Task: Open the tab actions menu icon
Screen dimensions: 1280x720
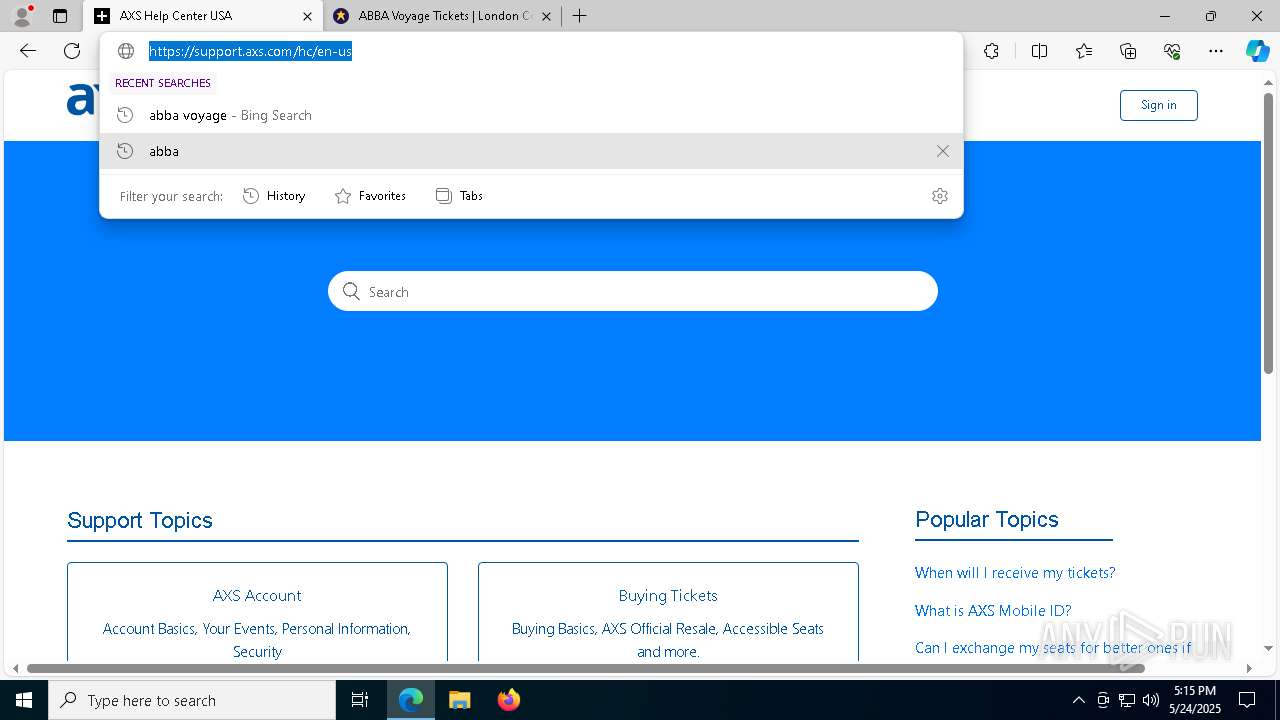Action: (60, 16)
